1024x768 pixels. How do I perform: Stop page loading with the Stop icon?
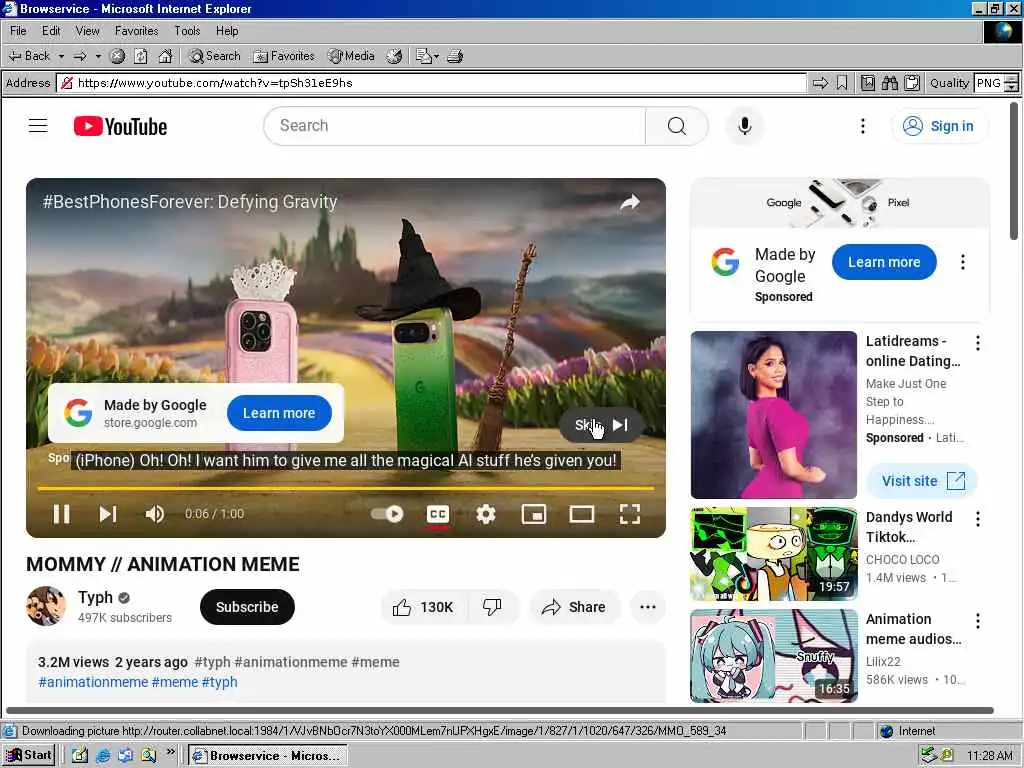(117, 56)
